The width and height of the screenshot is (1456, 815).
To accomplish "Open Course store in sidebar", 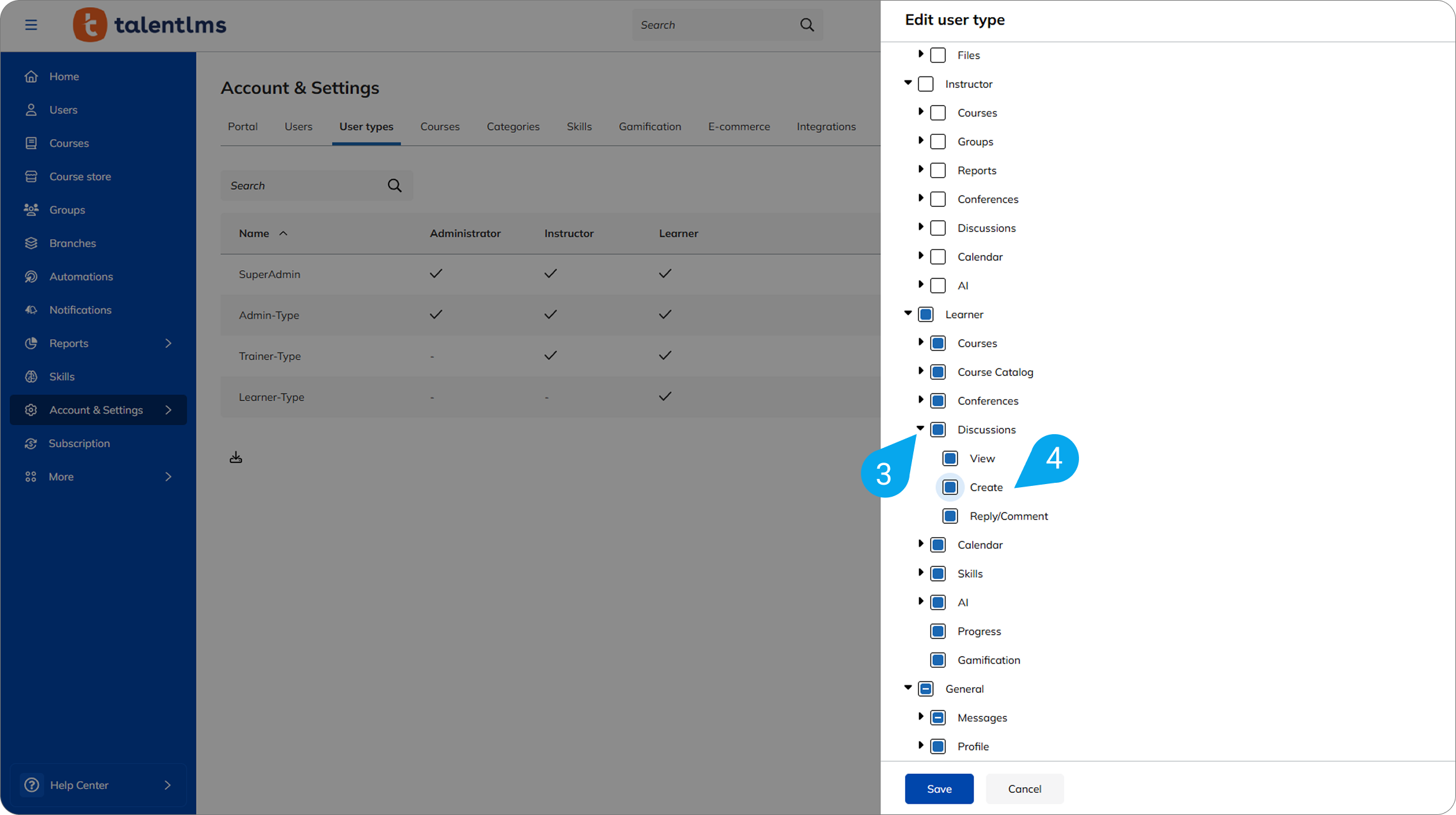I will point(80,177).
